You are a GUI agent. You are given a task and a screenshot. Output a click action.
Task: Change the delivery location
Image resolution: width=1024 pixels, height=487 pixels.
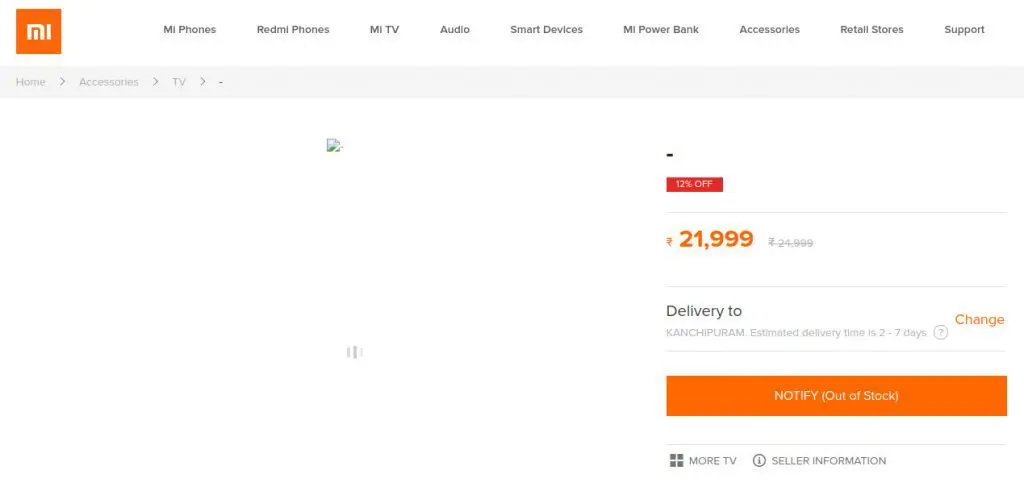click(x=979, y=320)
